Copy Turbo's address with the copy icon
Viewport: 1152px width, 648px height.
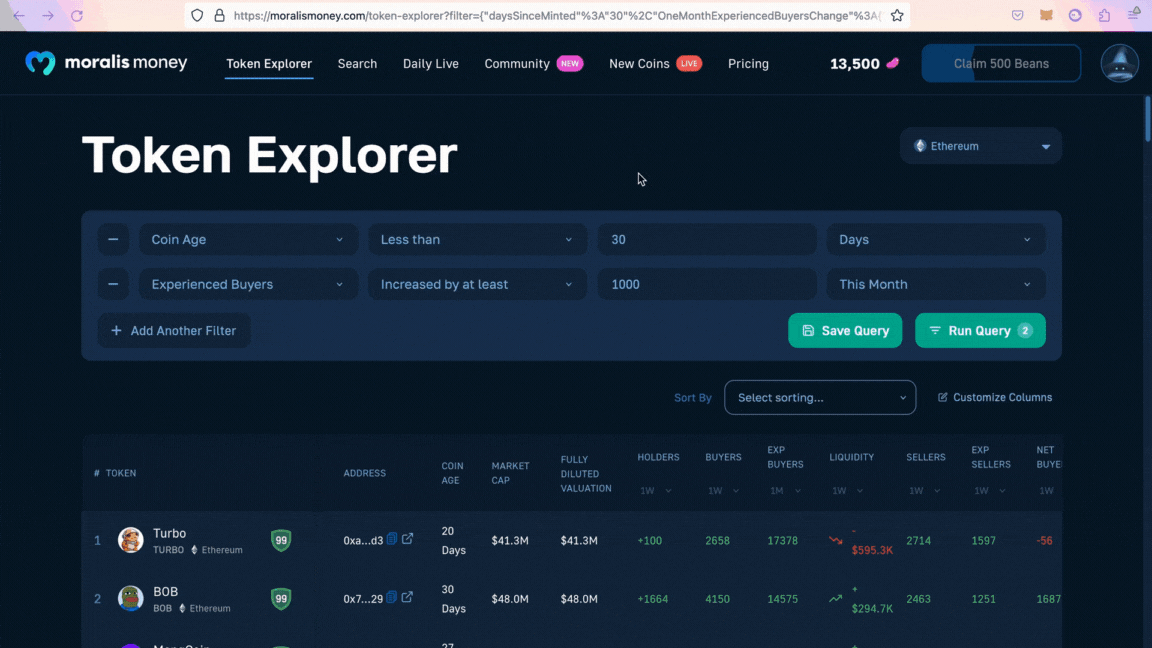[392, 539]
